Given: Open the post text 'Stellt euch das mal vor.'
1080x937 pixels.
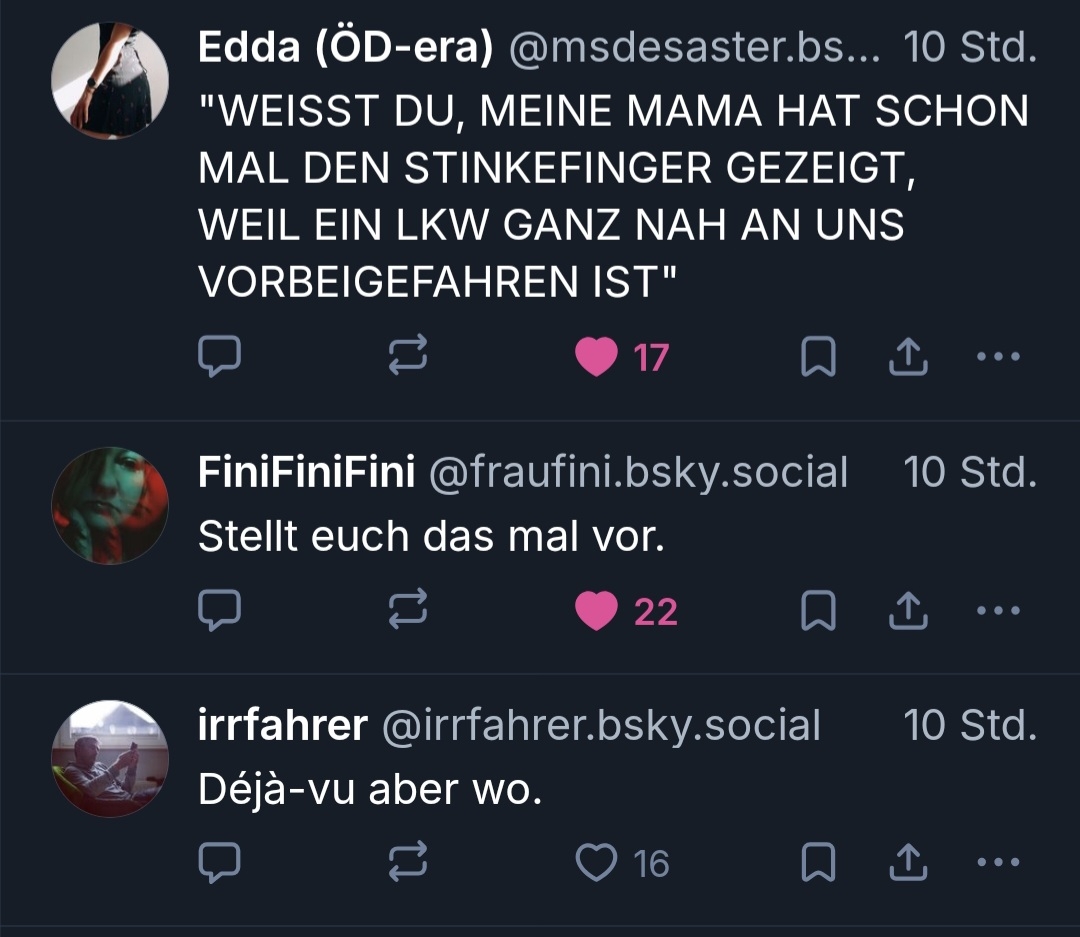Looking at the screenshot, I should pos(431,538).
